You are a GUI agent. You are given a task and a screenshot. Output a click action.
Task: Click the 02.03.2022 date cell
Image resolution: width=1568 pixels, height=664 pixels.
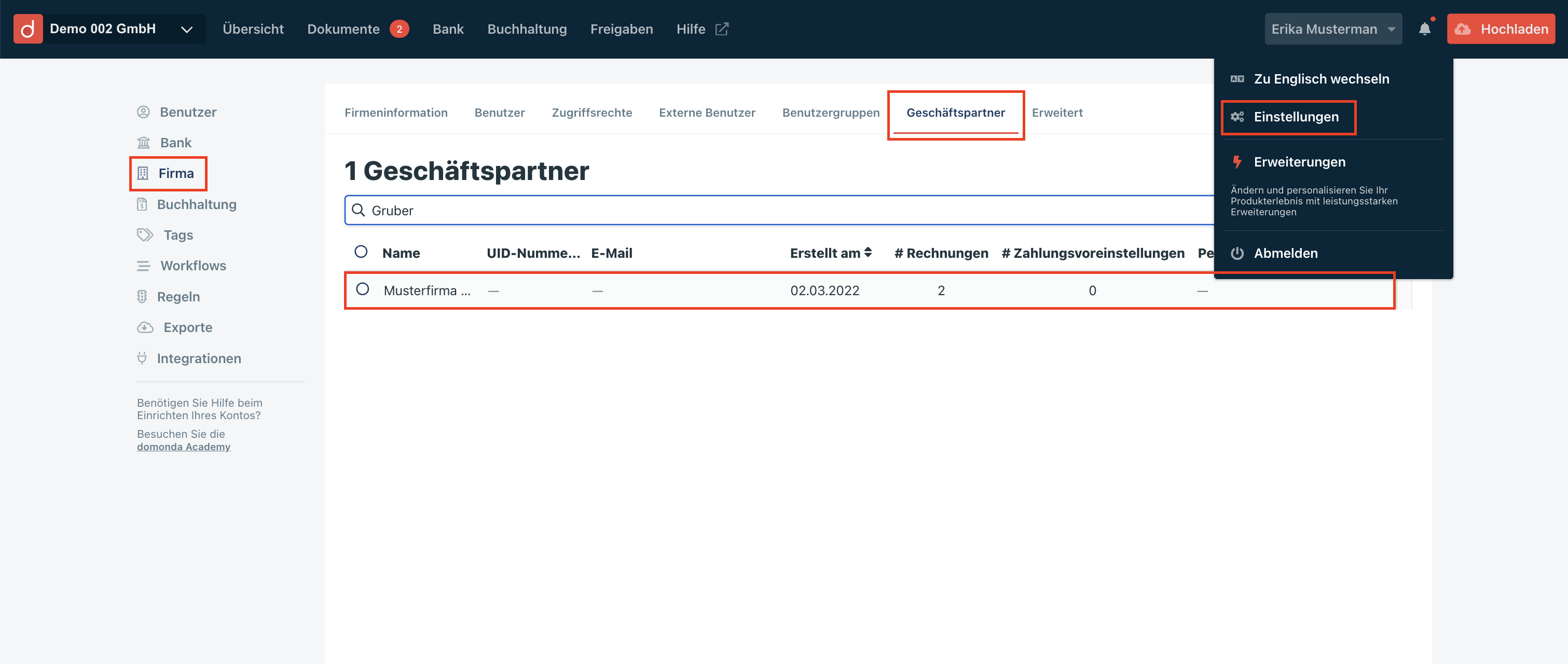(825, 290)
